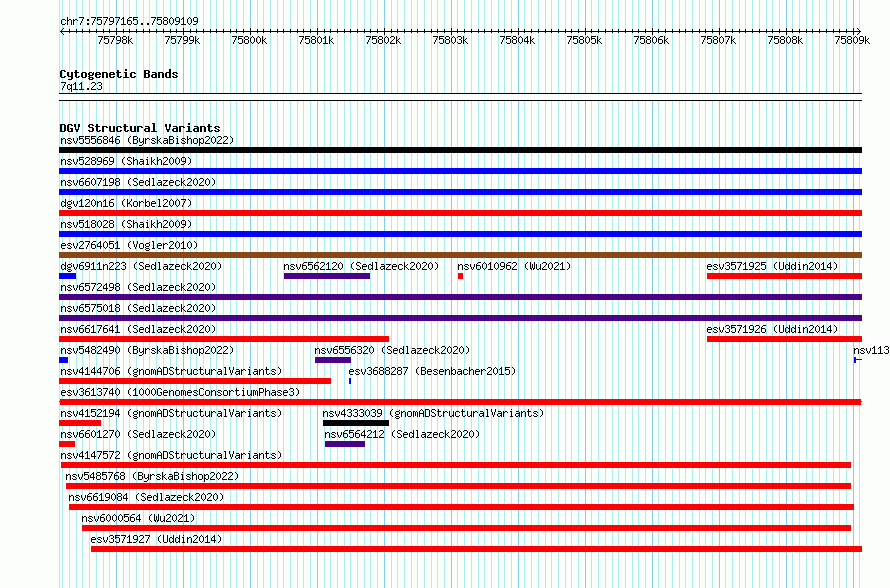
Task: Click the red dgv120n16 variant bar
Action: coord(460,213)
